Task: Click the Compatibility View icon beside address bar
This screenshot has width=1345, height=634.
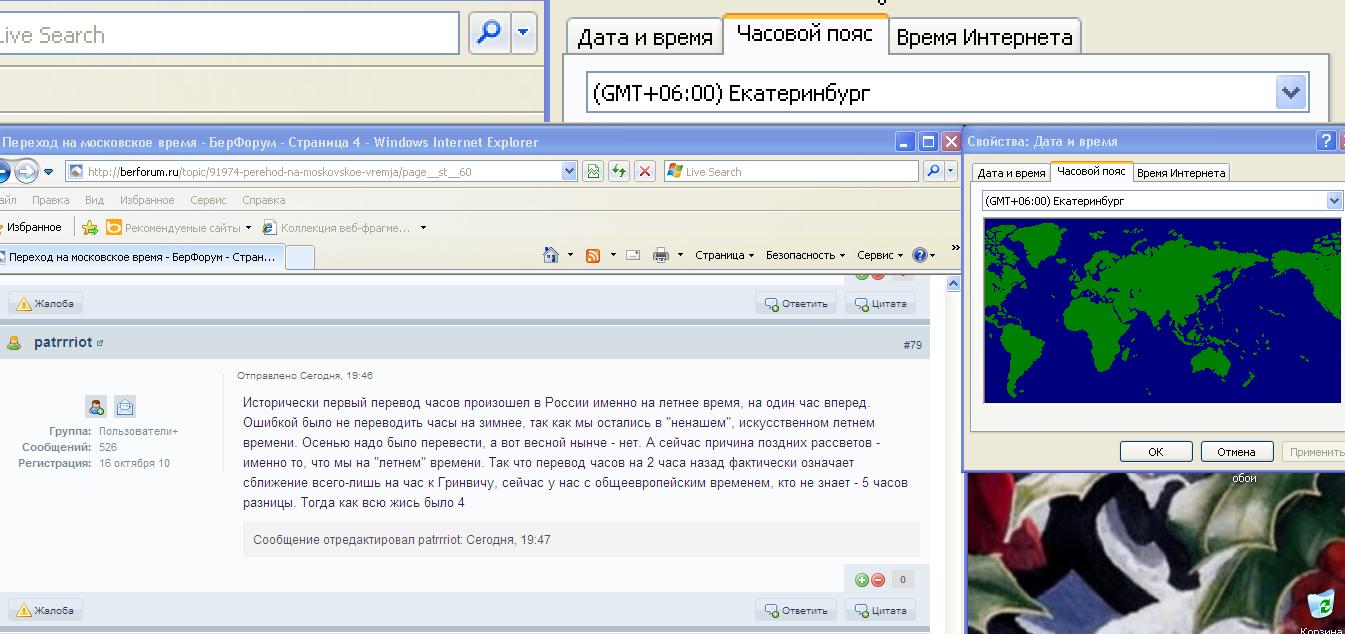Action: pyautogui.click(x=594, y=171)
